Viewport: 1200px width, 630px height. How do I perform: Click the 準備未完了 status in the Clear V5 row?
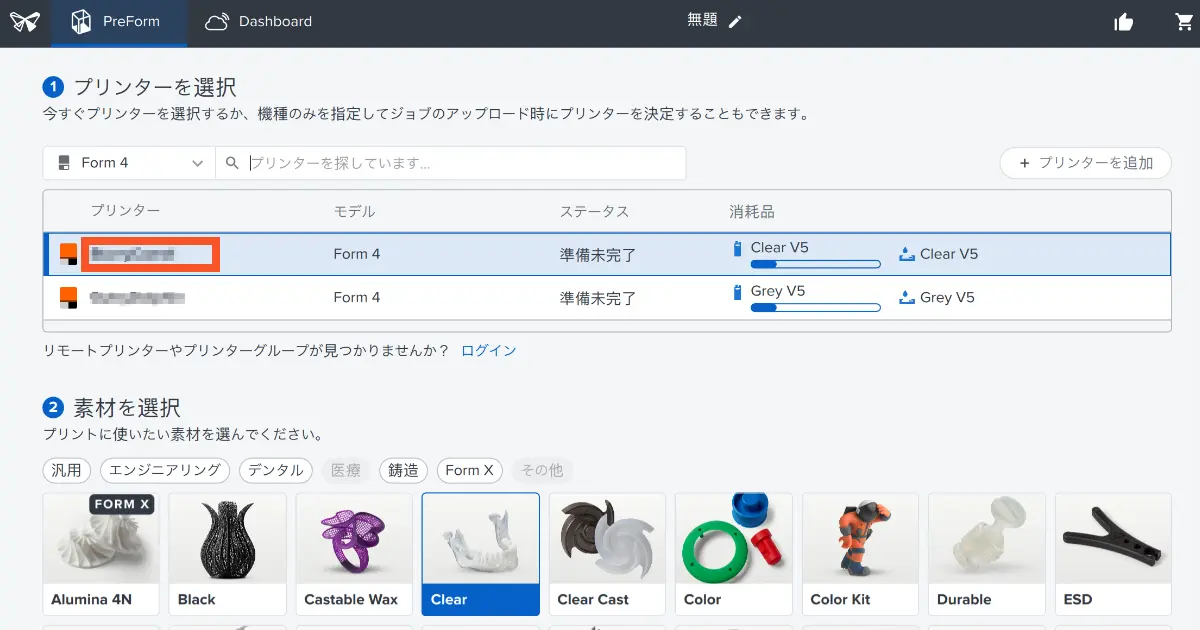[598, 255]
